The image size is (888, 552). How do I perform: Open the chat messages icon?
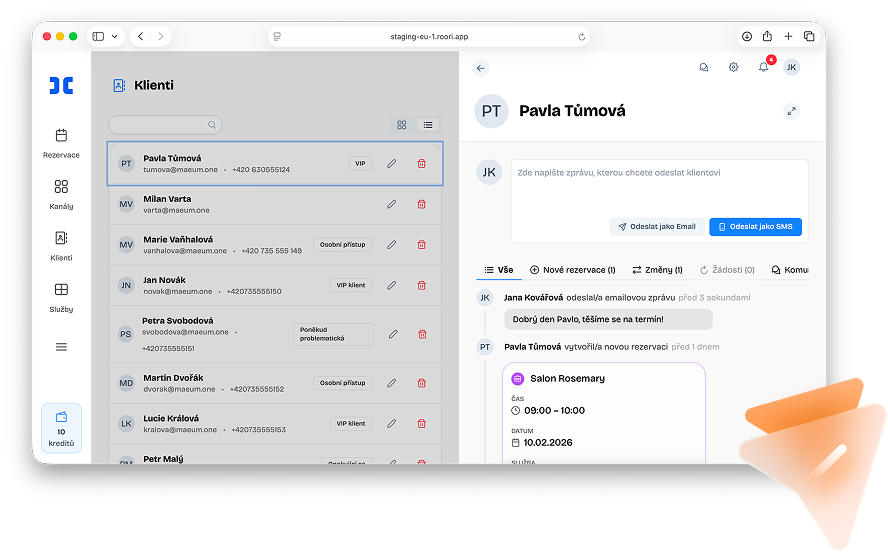(x=704, y=67)
